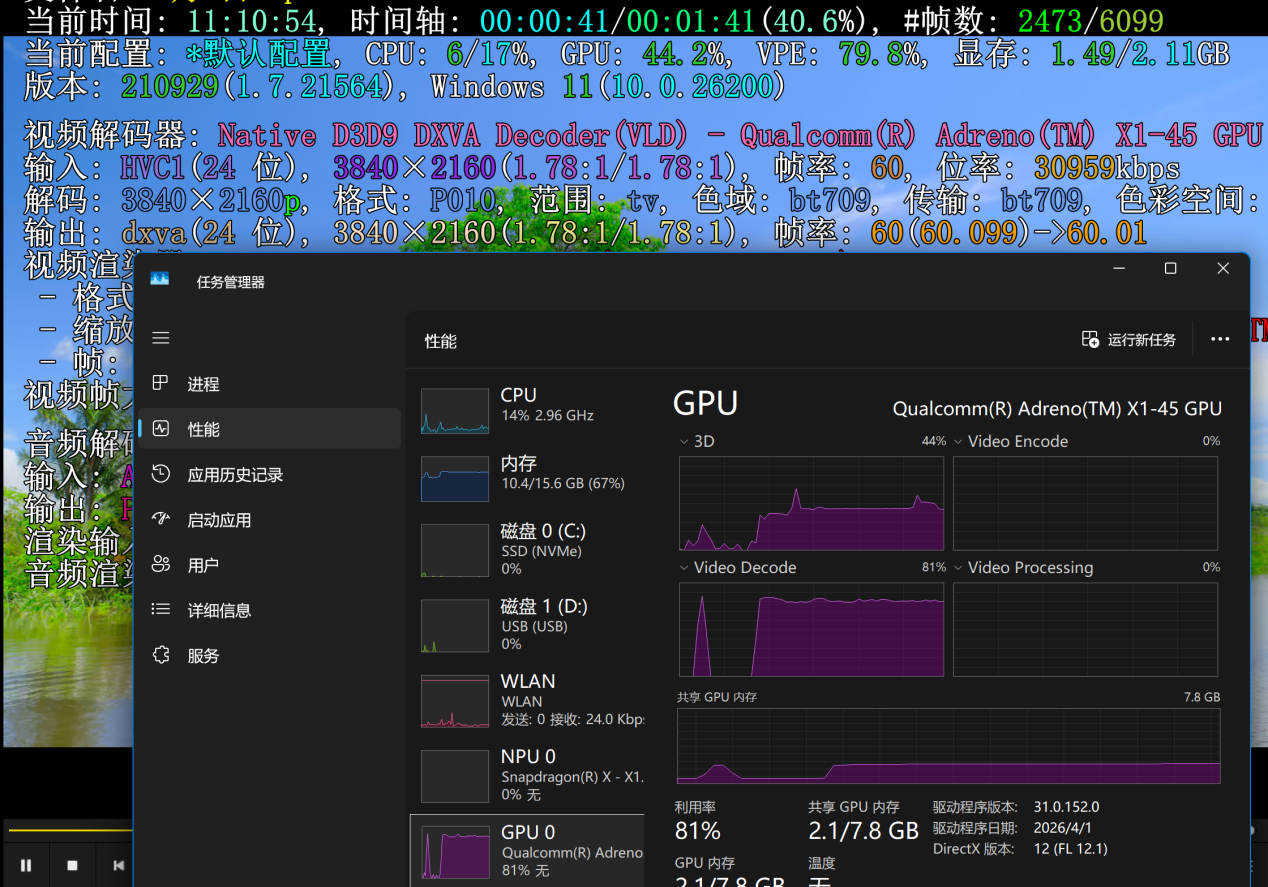Open the 启动应用 page
Screen dimensions: 1268x887
[269, 520]
